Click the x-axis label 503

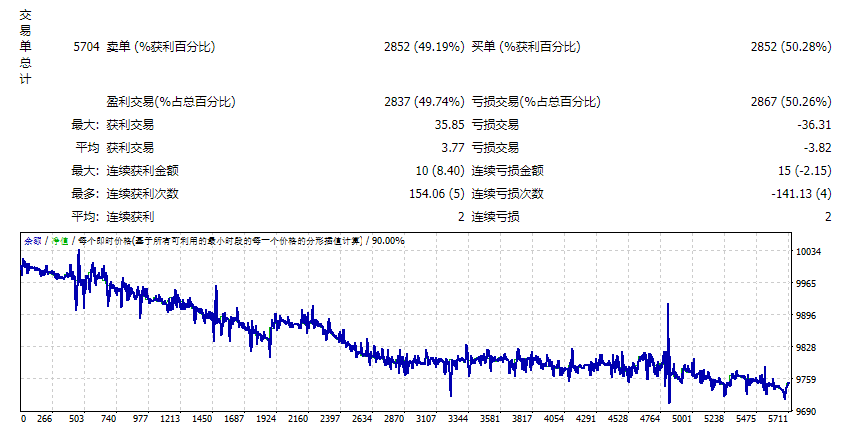(x=76, y=418)
